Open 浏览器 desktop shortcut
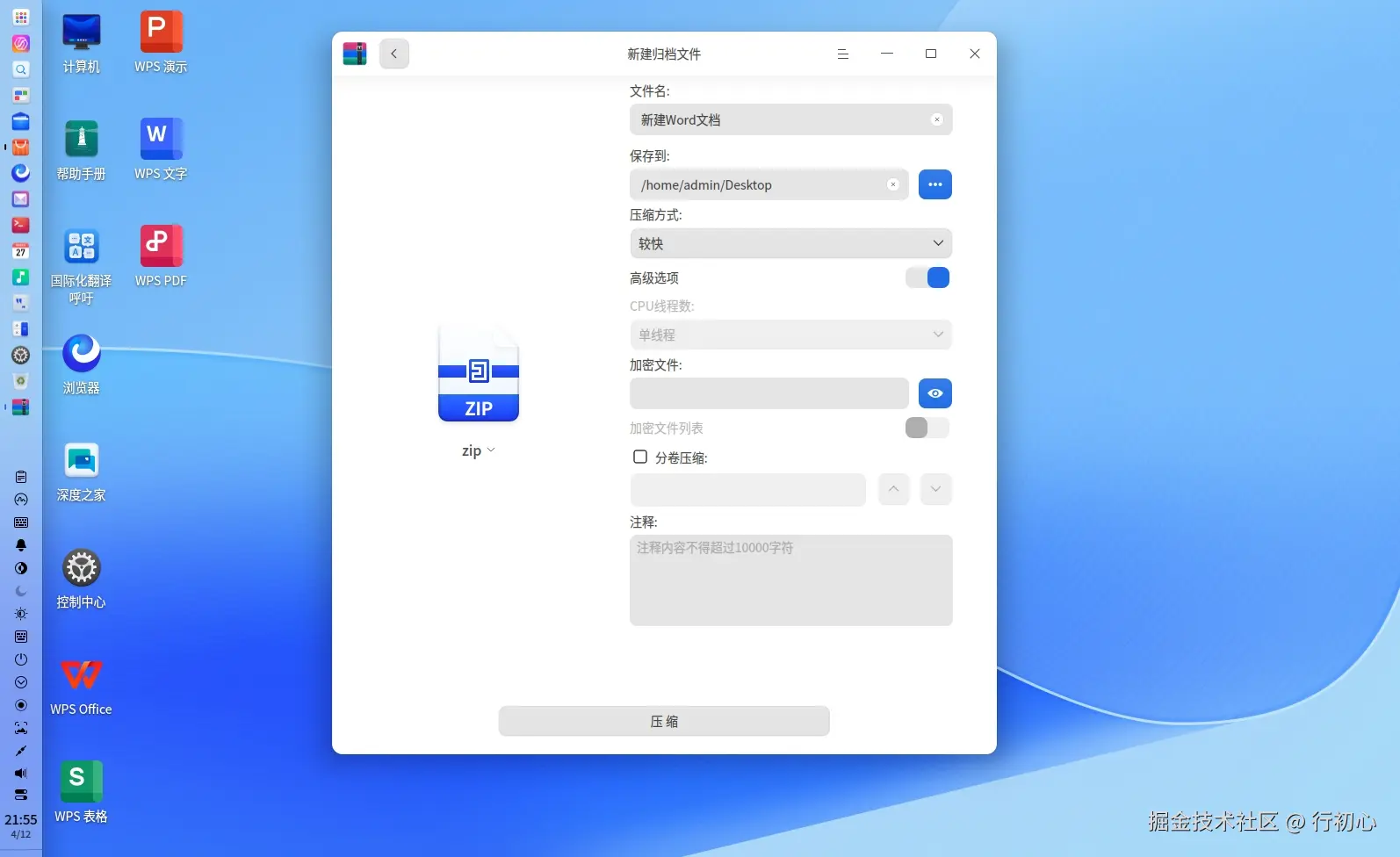The width and height of the screenshot is (1400, 857). [x=82, y=364]
